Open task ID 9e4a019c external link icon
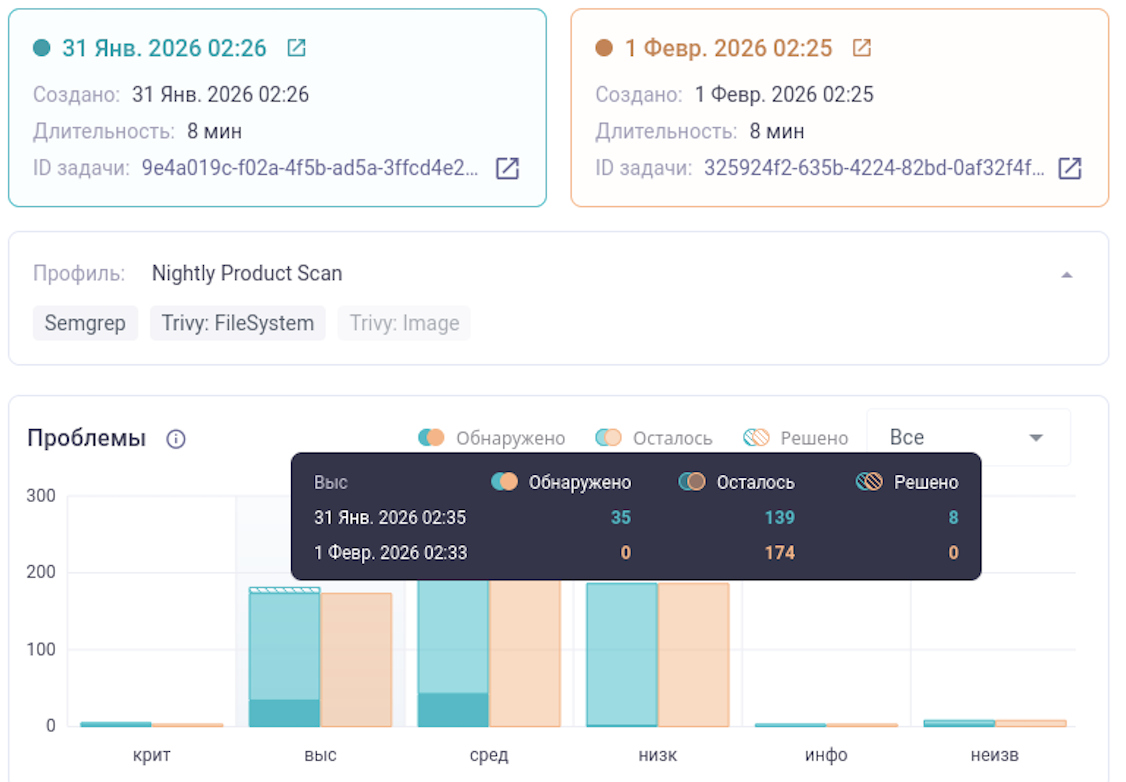The height and width of the screenshot is (782, 1126). click(508, 168)
